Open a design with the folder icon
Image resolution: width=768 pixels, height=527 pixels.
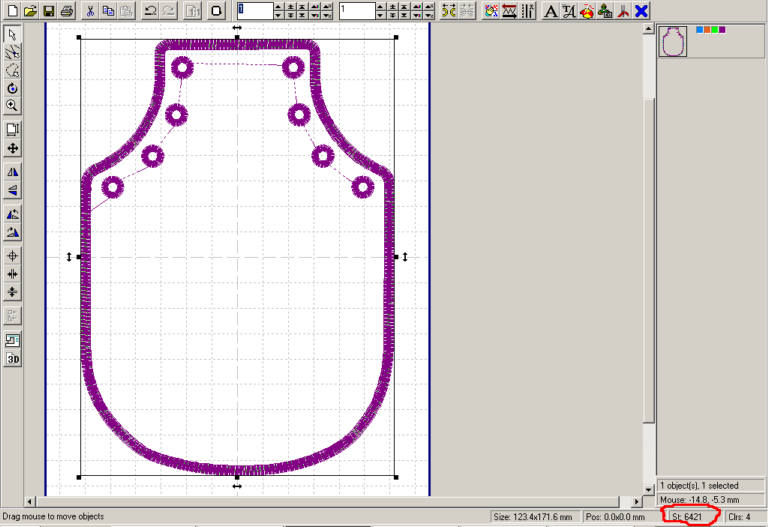click(x=29, y=11)
